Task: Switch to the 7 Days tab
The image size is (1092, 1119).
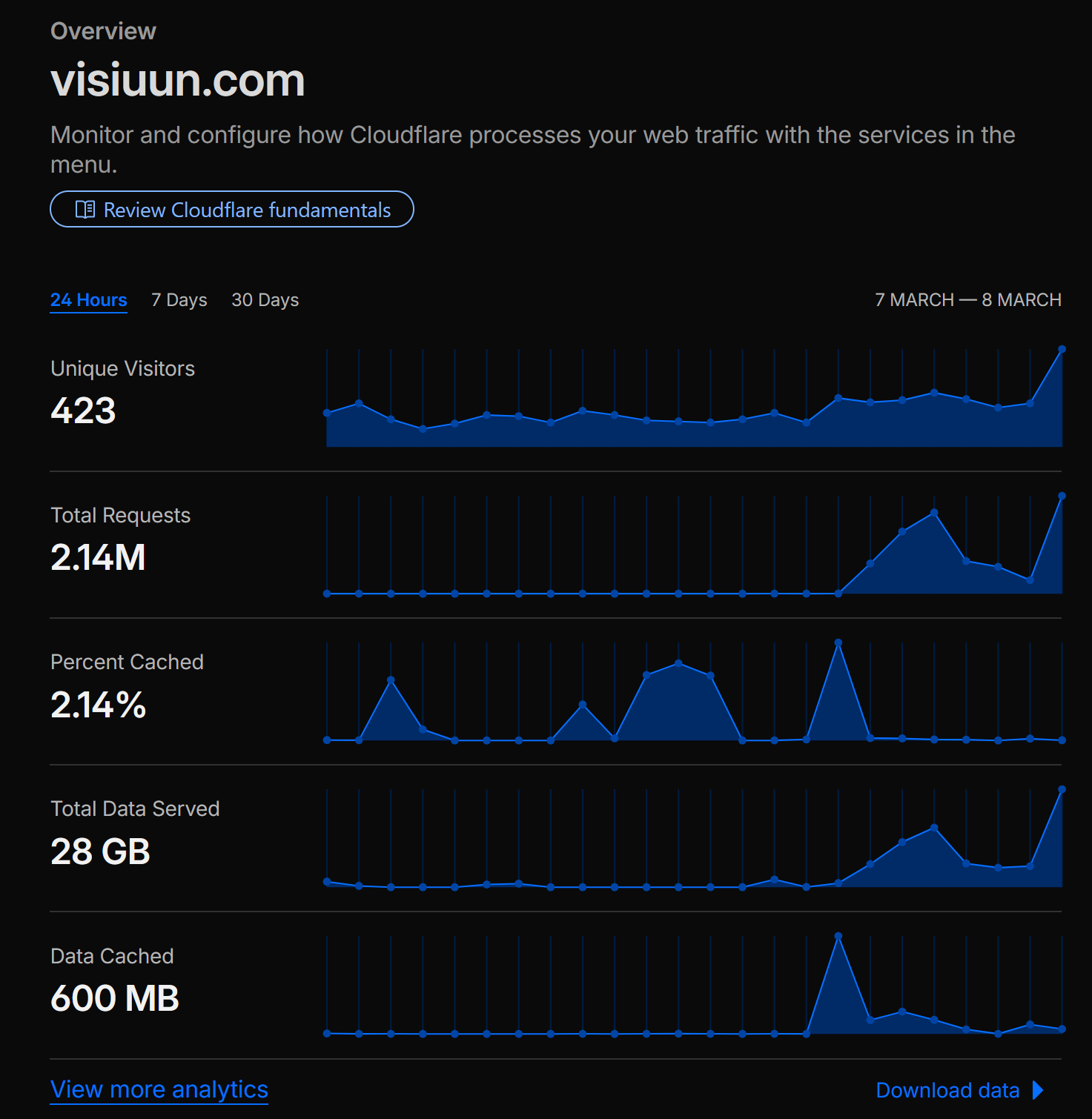Action: click(x=179, y=300)
